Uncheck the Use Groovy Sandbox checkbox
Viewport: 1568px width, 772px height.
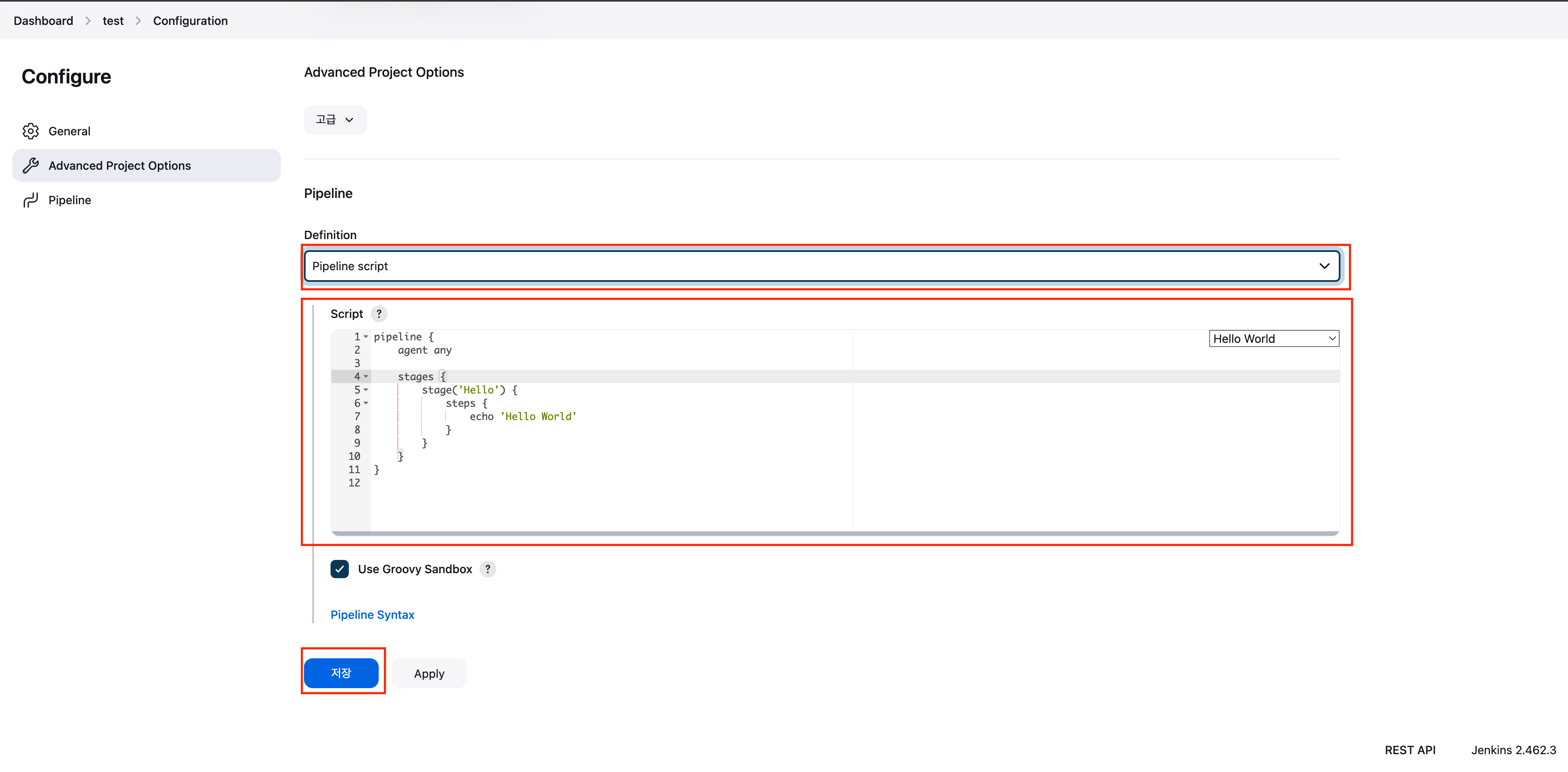click(340, 569)
